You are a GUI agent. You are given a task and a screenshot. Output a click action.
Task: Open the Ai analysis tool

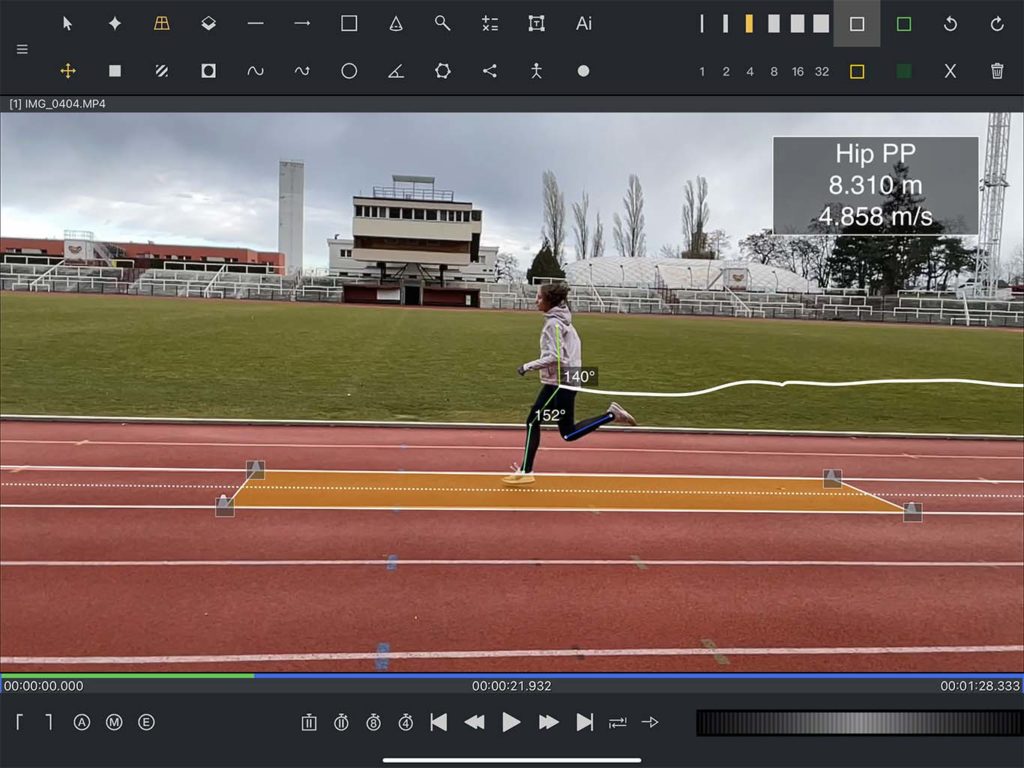tap(583, 22)
